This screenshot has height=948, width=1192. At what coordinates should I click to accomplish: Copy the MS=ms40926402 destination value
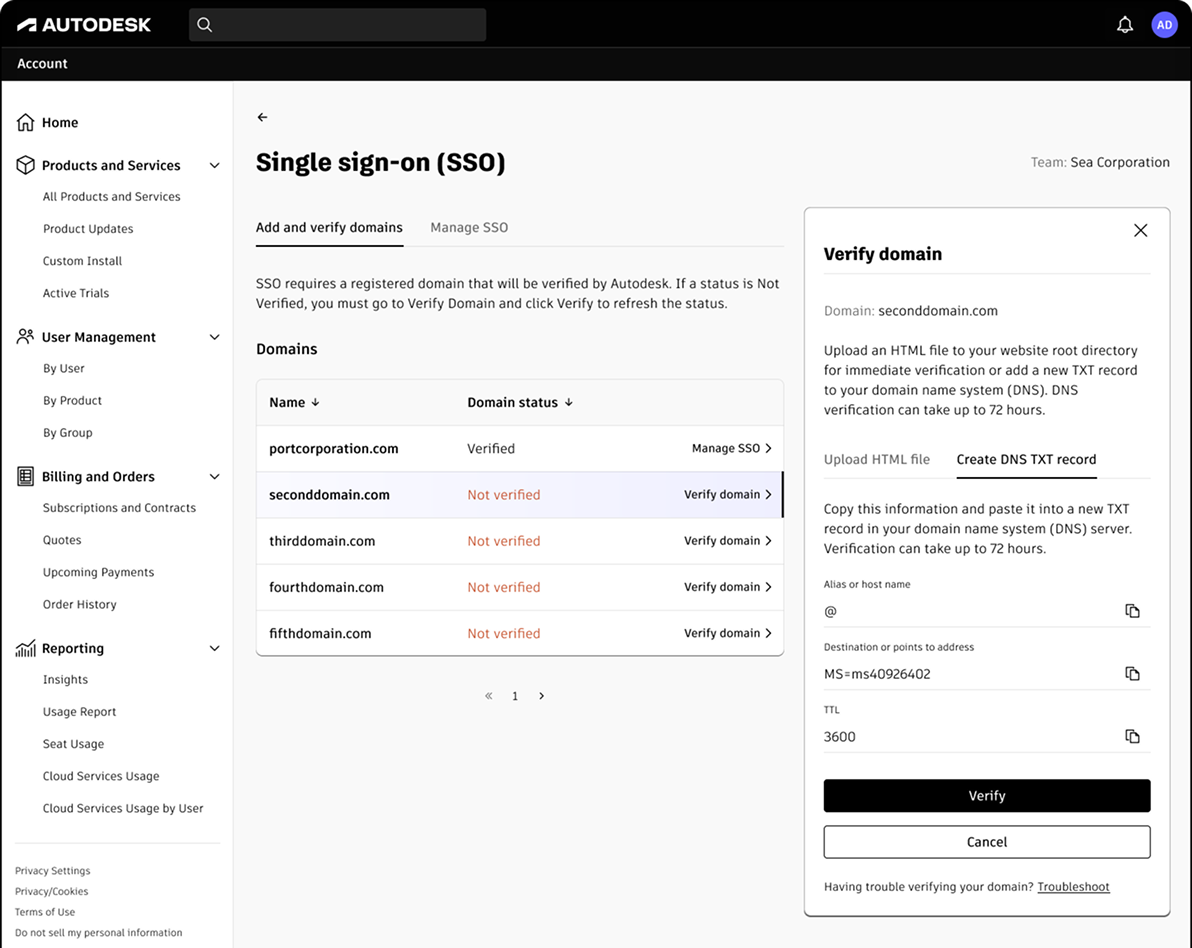pos(1132,674)
